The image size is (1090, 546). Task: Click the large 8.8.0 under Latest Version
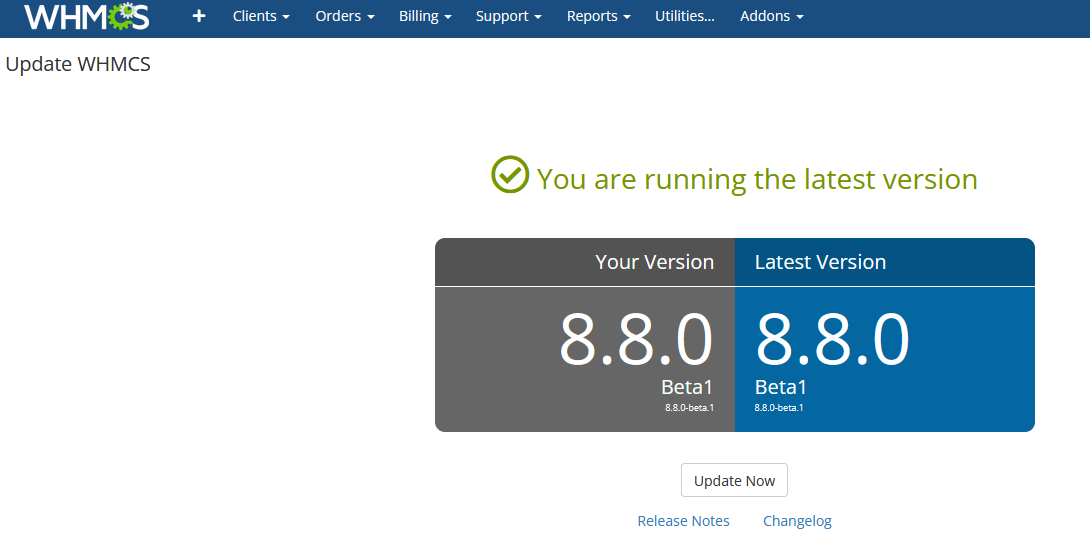tap(832, 340)
